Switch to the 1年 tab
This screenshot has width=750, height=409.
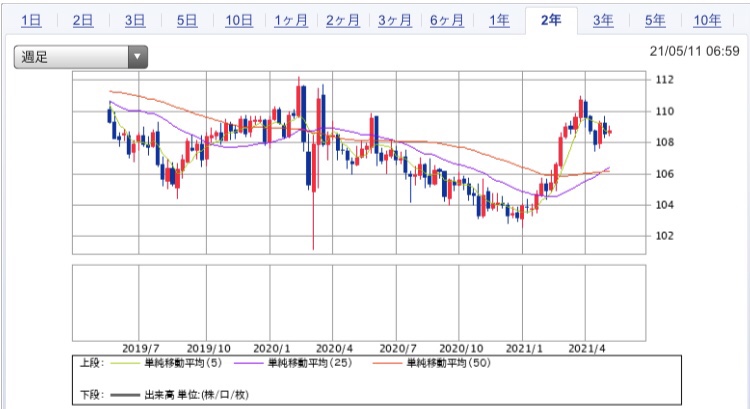(499, 20)
